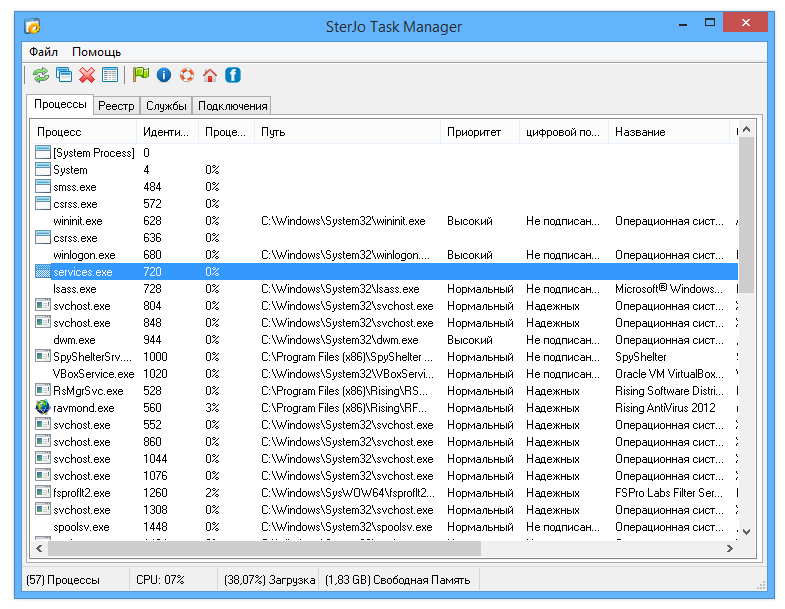785x609 pixels.
Task: Select the lsass.exe process row
Action: click(x=385, y=288)
